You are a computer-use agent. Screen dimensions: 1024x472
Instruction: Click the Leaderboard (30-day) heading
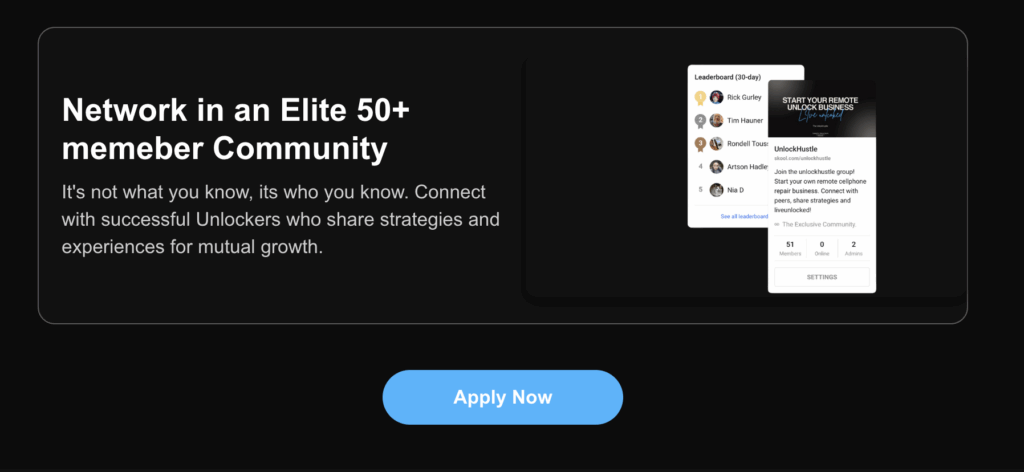pos(728,77)
